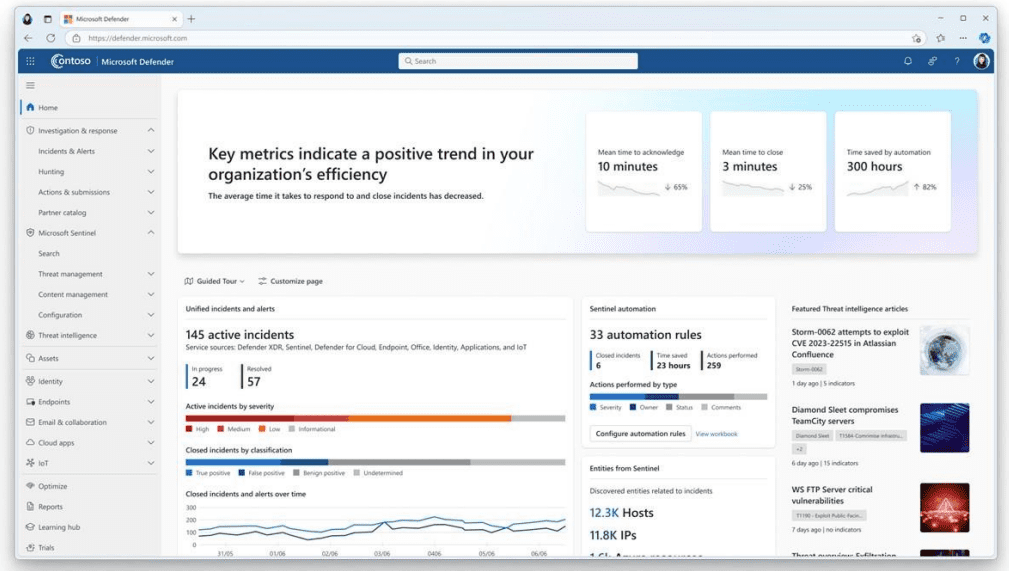Click the Mean time to close card
Screen dimensions: 1009x571
click(x=768, y=172)
